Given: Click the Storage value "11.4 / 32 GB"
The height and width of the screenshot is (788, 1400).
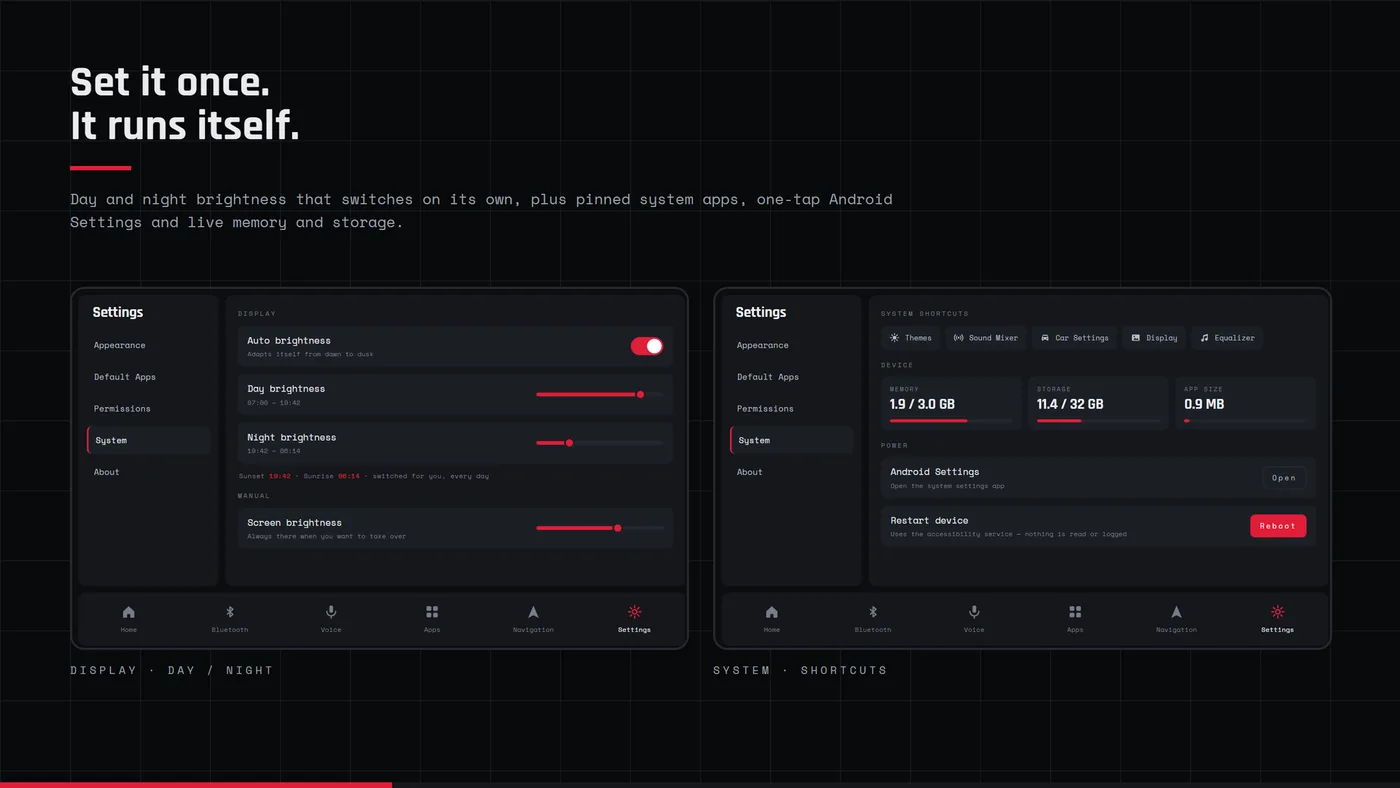Looking at the screenshot, I should (x=1070, y=405).
